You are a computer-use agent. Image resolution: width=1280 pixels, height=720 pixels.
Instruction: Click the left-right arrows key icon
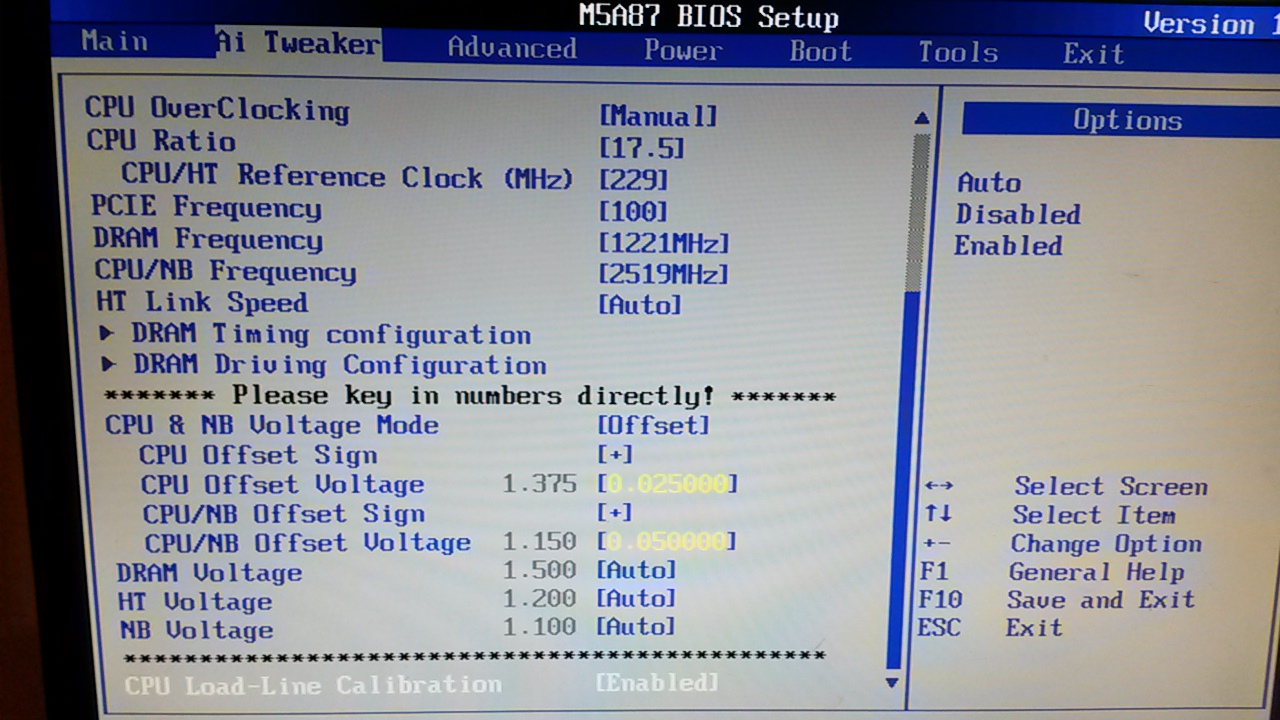(938, 486)
